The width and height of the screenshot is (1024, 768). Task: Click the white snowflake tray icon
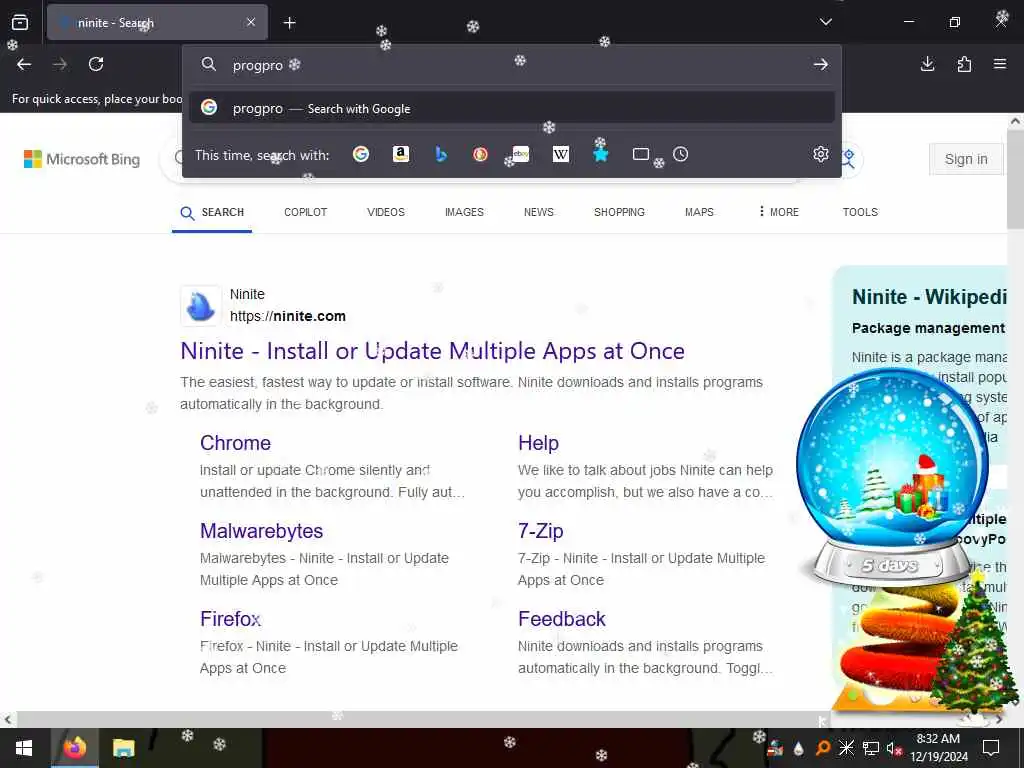(x=846, y=748)
